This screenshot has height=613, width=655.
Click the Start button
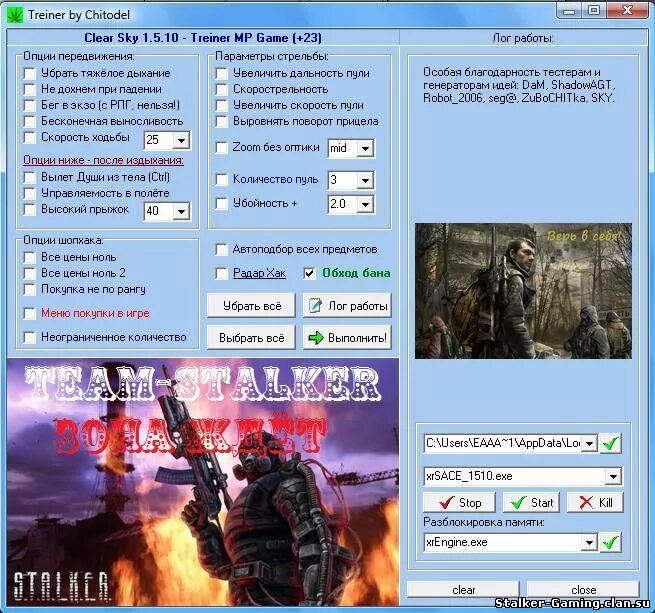click(x=531, y=502)
